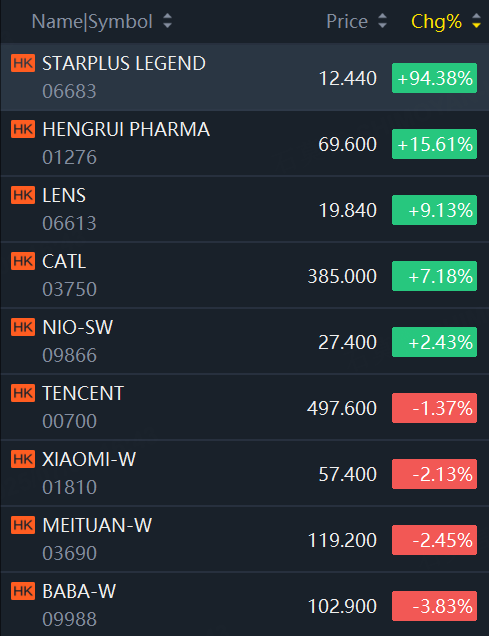Image resolution: width=489 pixels, height=636 pixels.
Task: Open the NIO-SW stock name
Action: [x=77, y=327]
